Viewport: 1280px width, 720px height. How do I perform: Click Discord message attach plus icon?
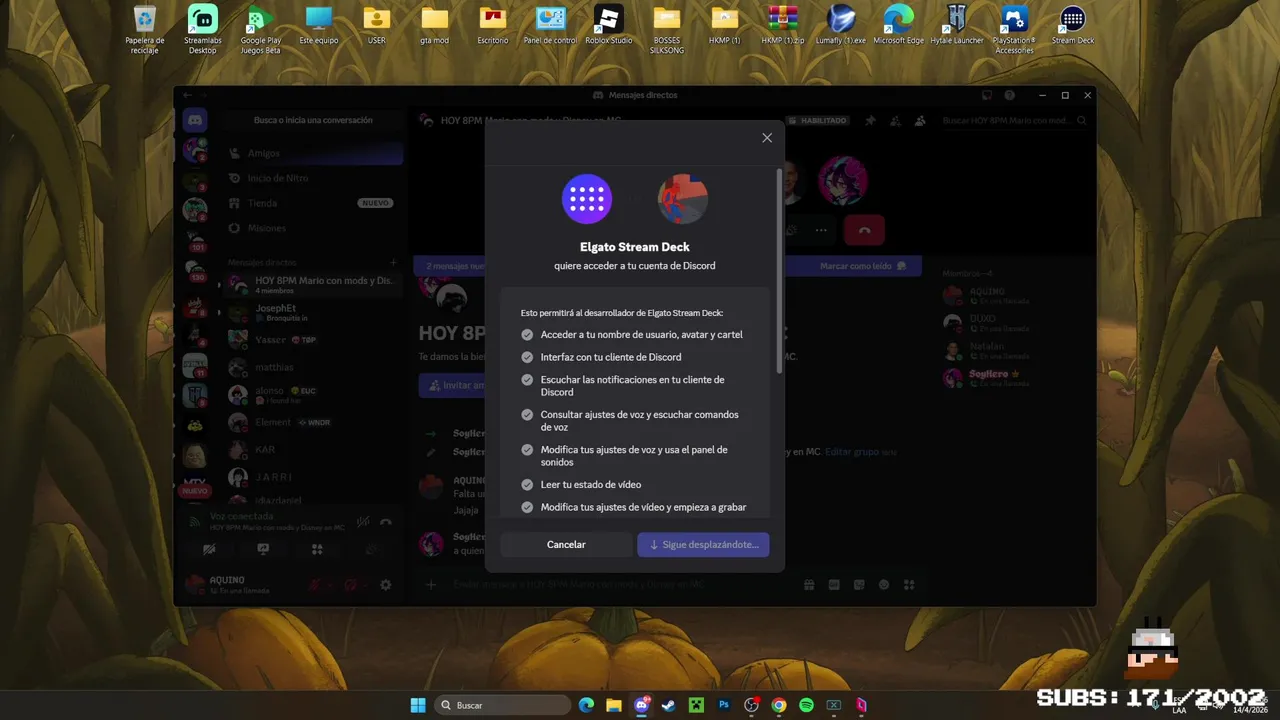[x=431, y=585]
